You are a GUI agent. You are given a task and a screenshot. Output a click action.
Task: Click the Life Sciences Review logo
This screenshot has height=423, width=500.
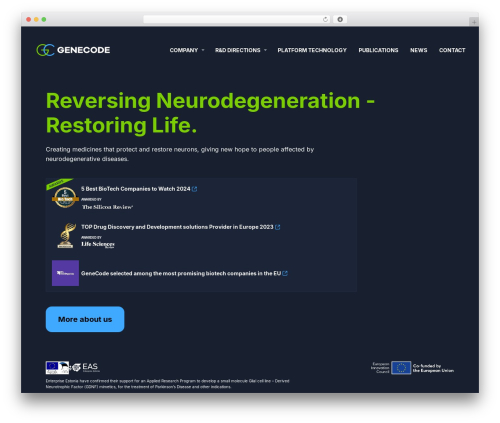tap(98, 244)
